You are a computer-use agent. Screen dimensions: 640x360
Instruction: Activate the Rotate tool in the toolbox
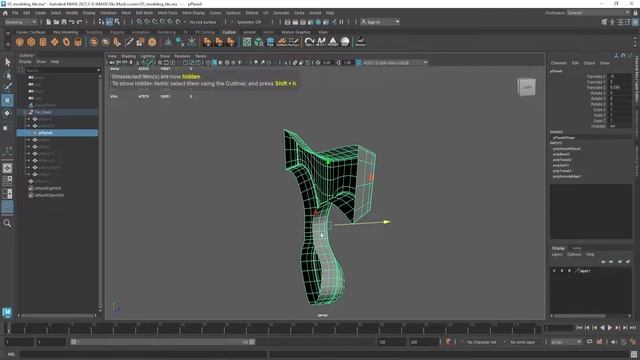[7, 113]
